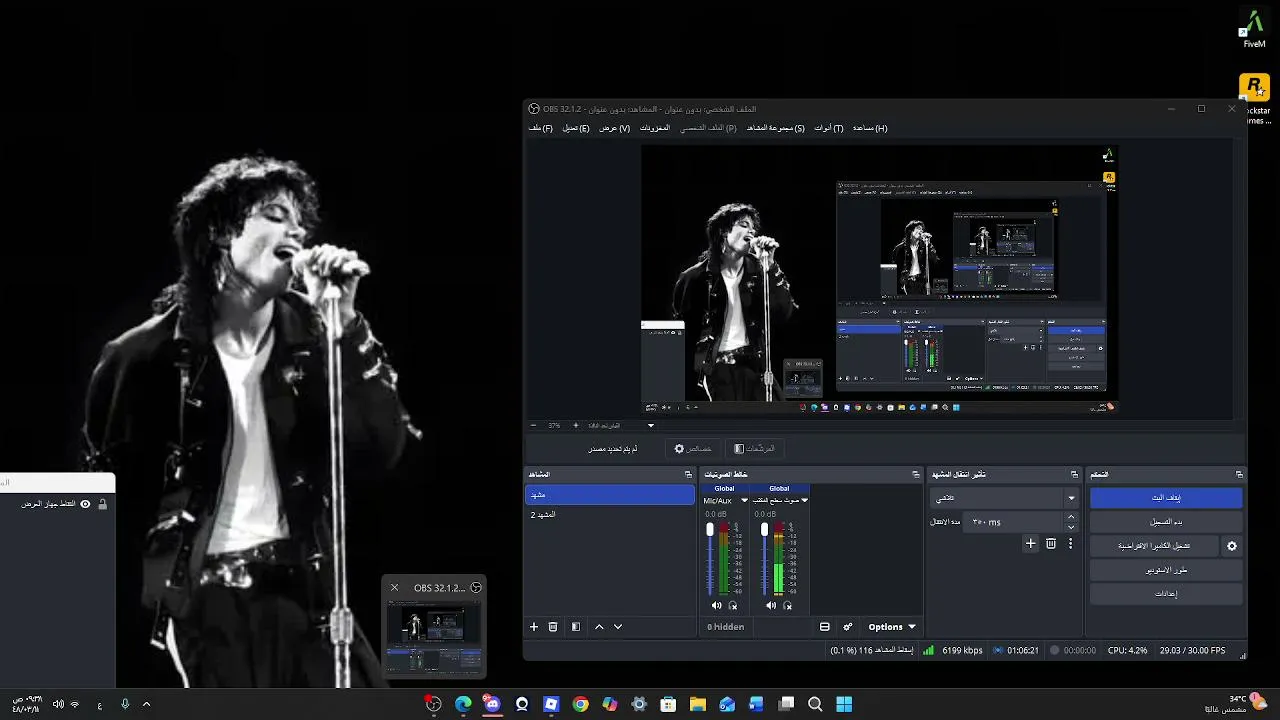Open source Filters button below preview
The width and height of the screenshot is (1280, 720).
tap(755, 449)
